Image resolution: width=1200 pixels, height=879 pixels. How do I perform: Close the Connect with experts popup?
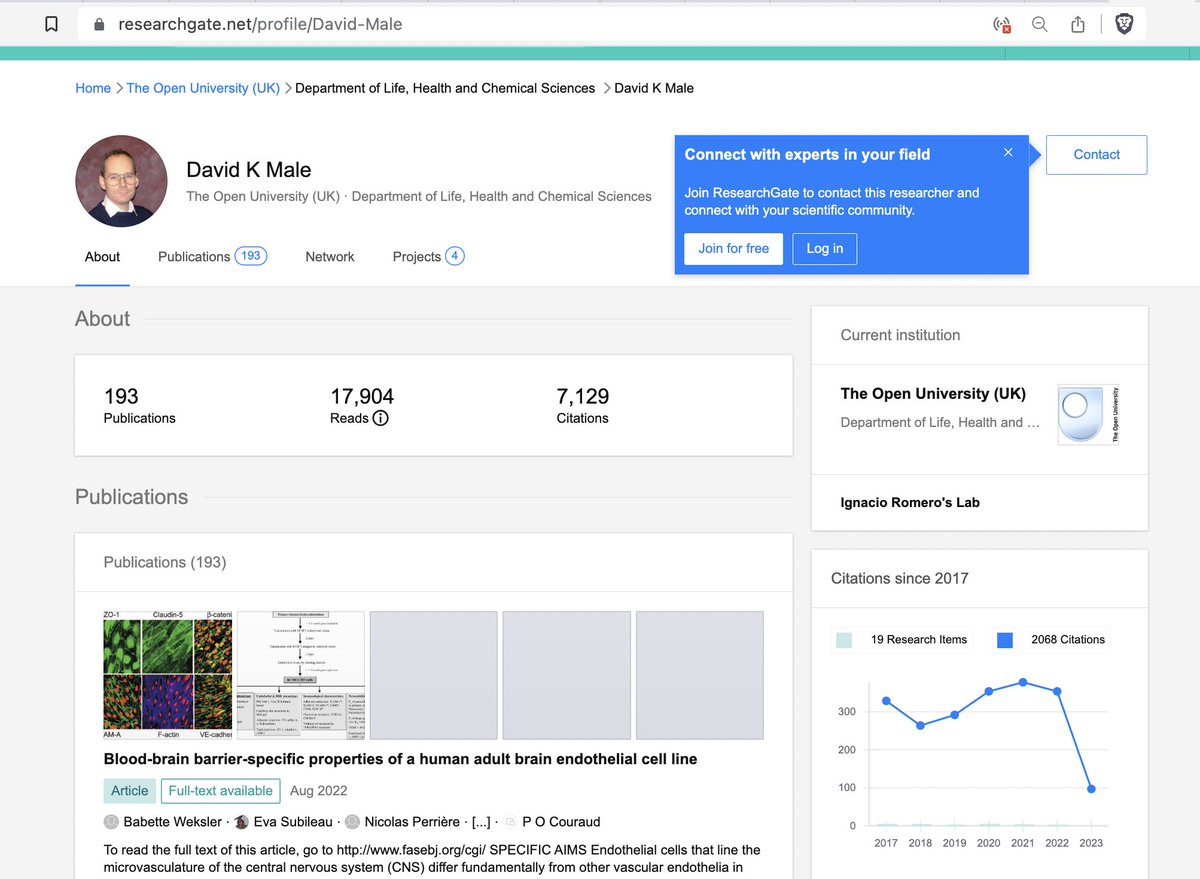click(1008, 152)
